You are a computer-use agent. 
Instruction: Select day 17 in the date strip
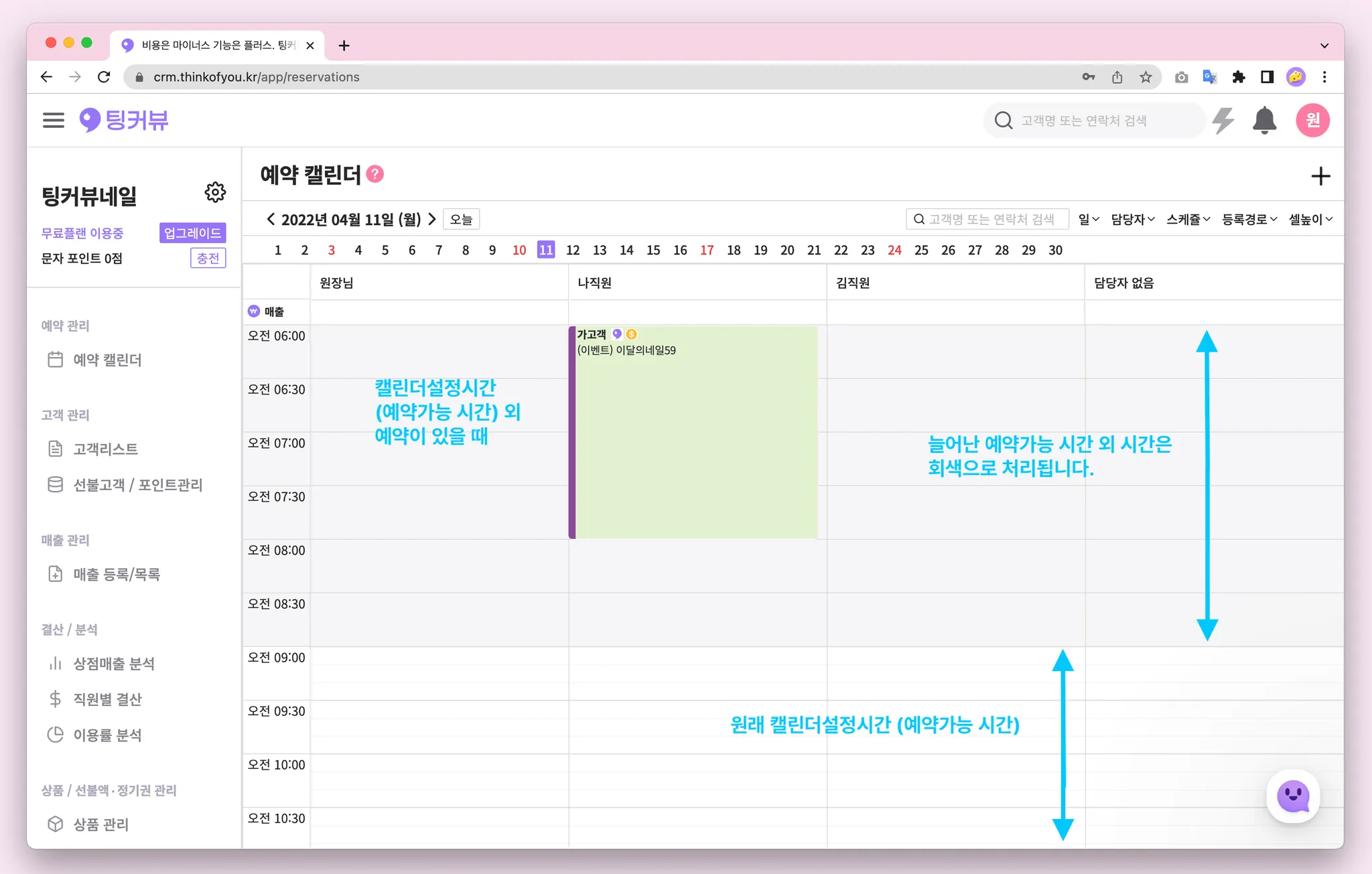pyautogui.click(x=707, y=250)
